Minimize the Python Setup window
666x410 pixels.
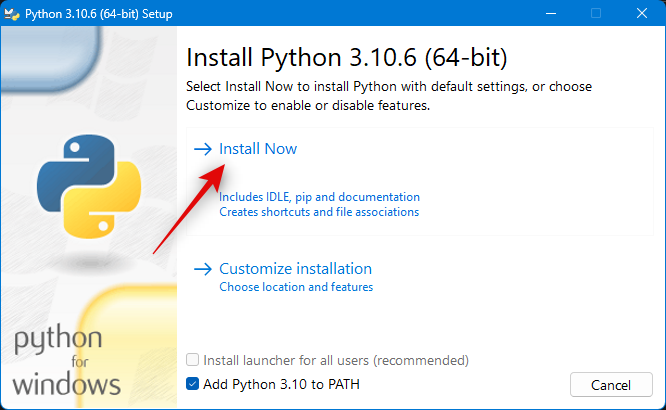(549, 13)
